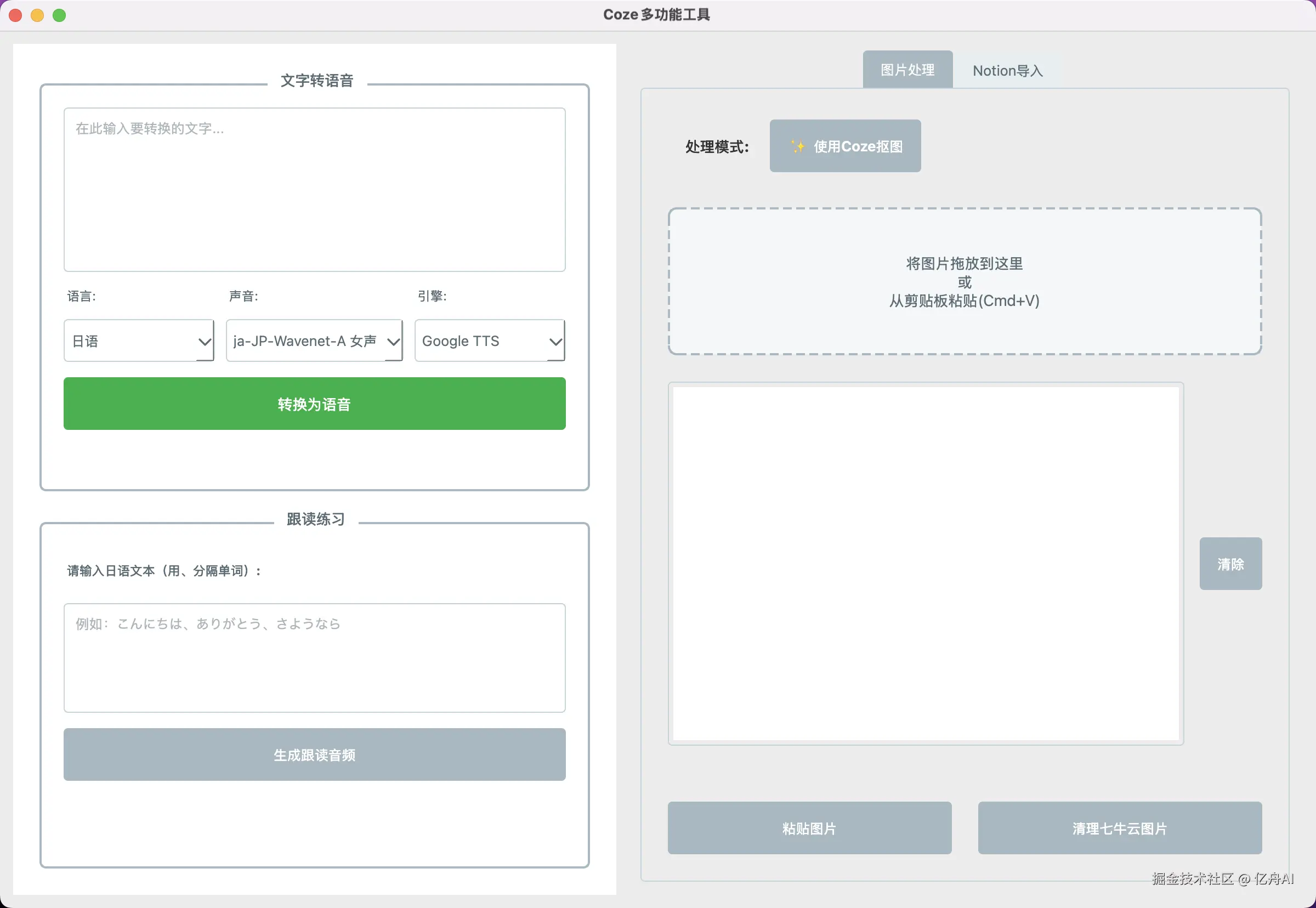Click the 清除 button beside preview
Screen dimensions: 1316x908
click(x=1230, y=564)
